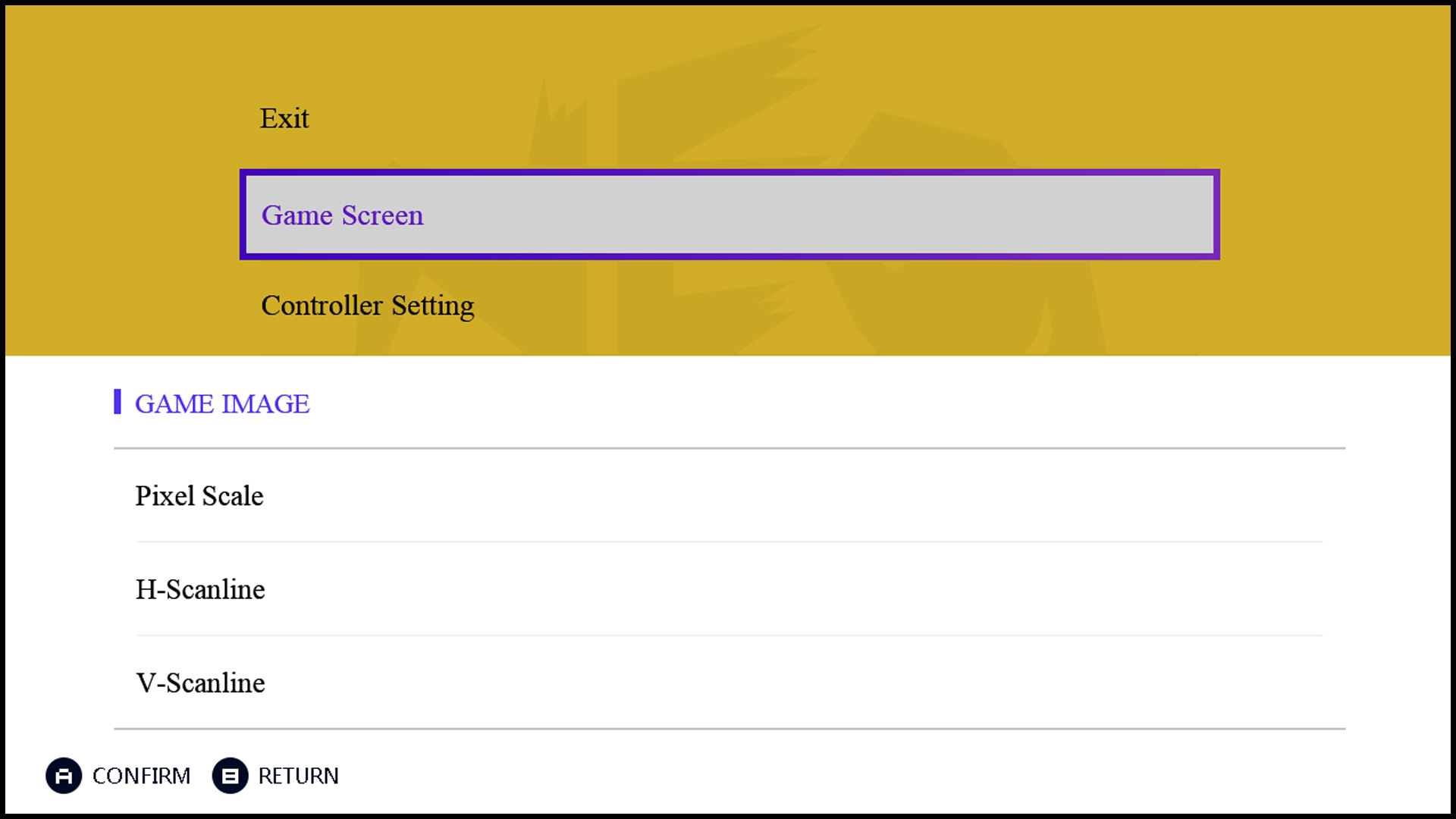Image resolution: width=1456 pixels, height=819 pixels.
Task: Choose the Controller Setting menu entry
Action: (368, 306)
